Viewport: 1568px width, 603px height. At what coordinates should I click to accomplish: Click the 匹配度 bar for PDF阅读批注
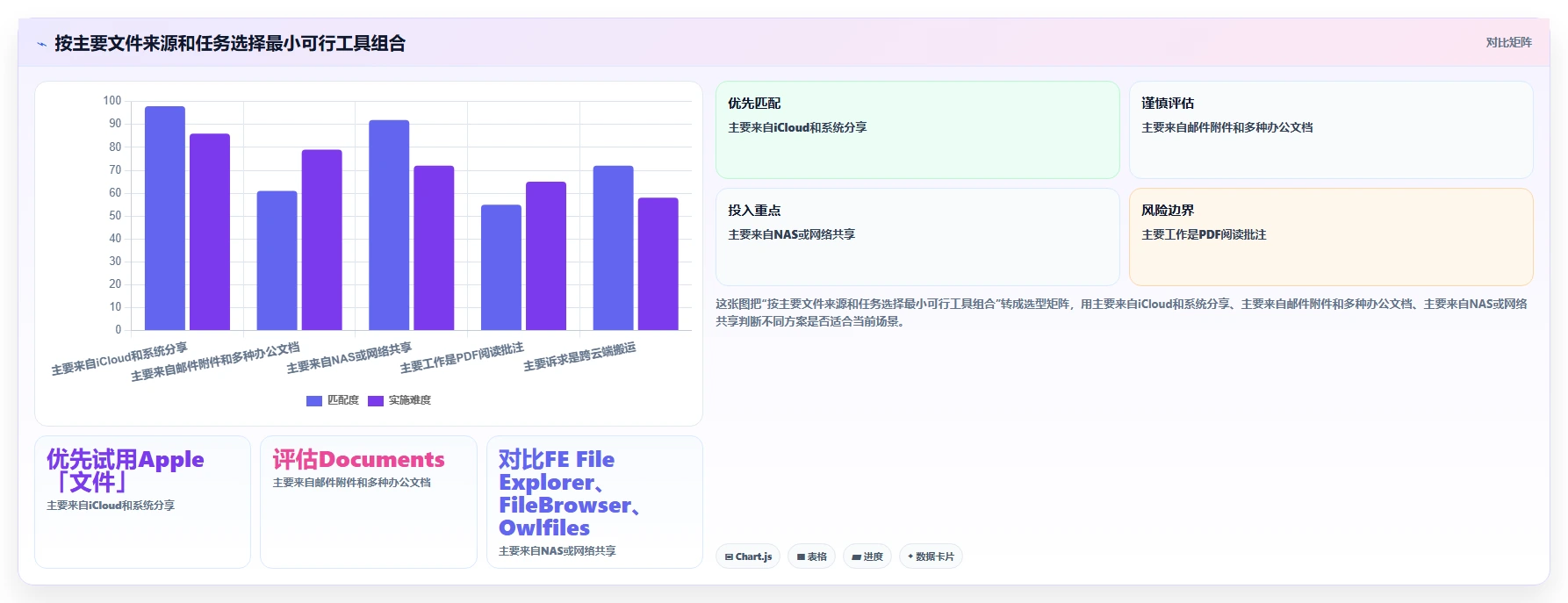pyautogui.click(x=501, y=268)
